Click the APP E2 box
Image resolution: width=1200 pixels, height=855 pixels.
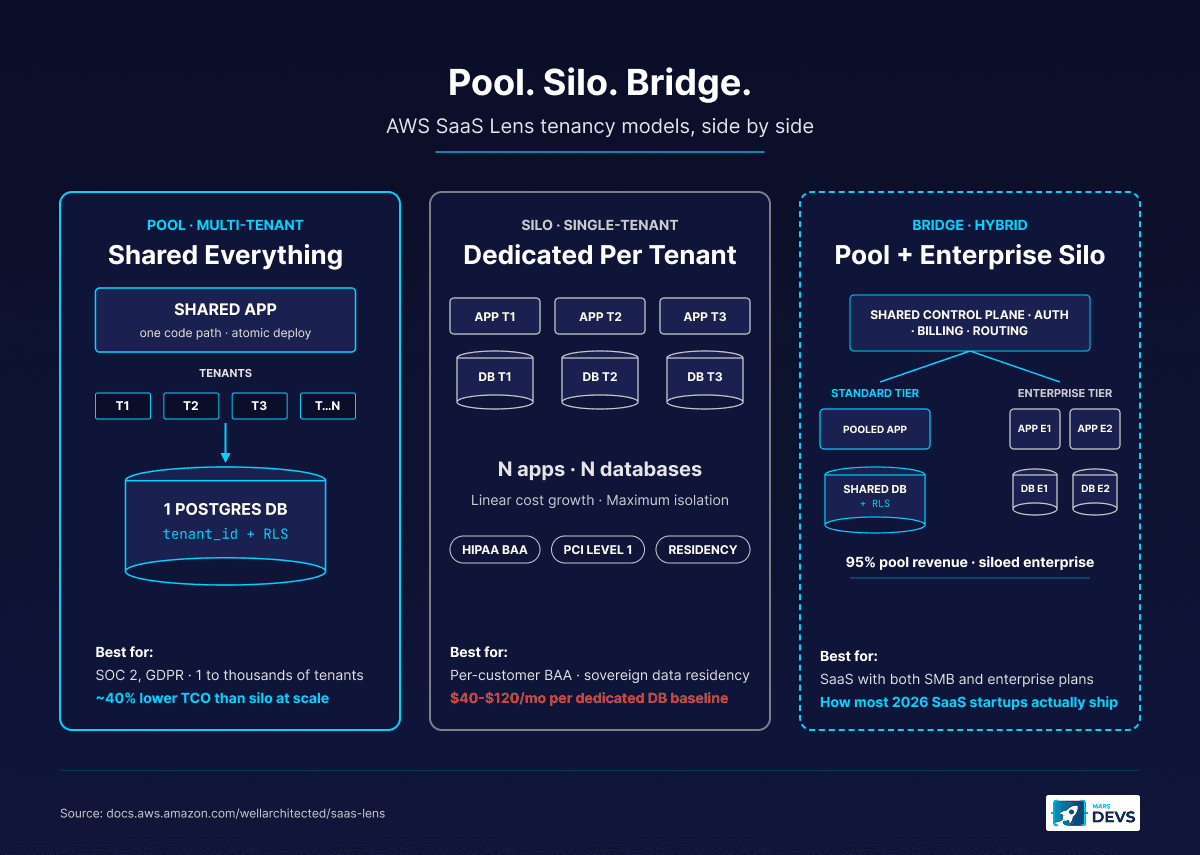(x=1095, y=429)
